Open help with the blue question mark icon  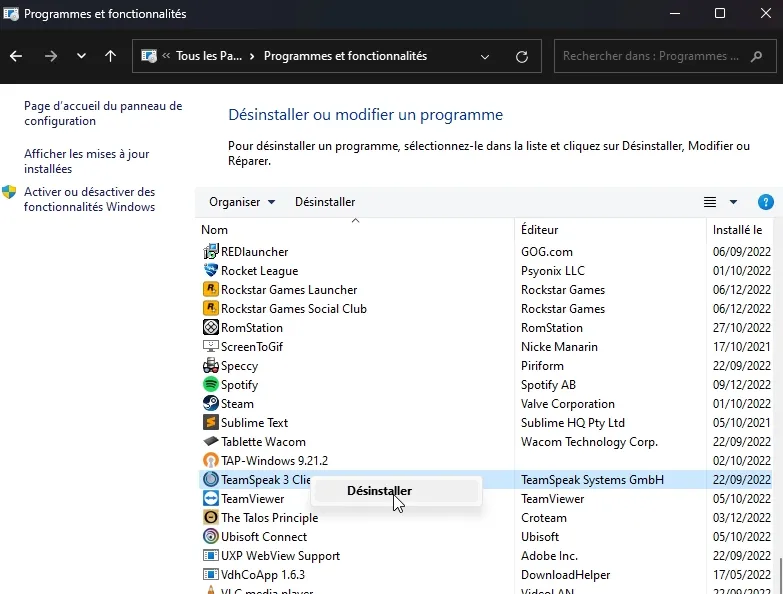(x=766, y=202)
